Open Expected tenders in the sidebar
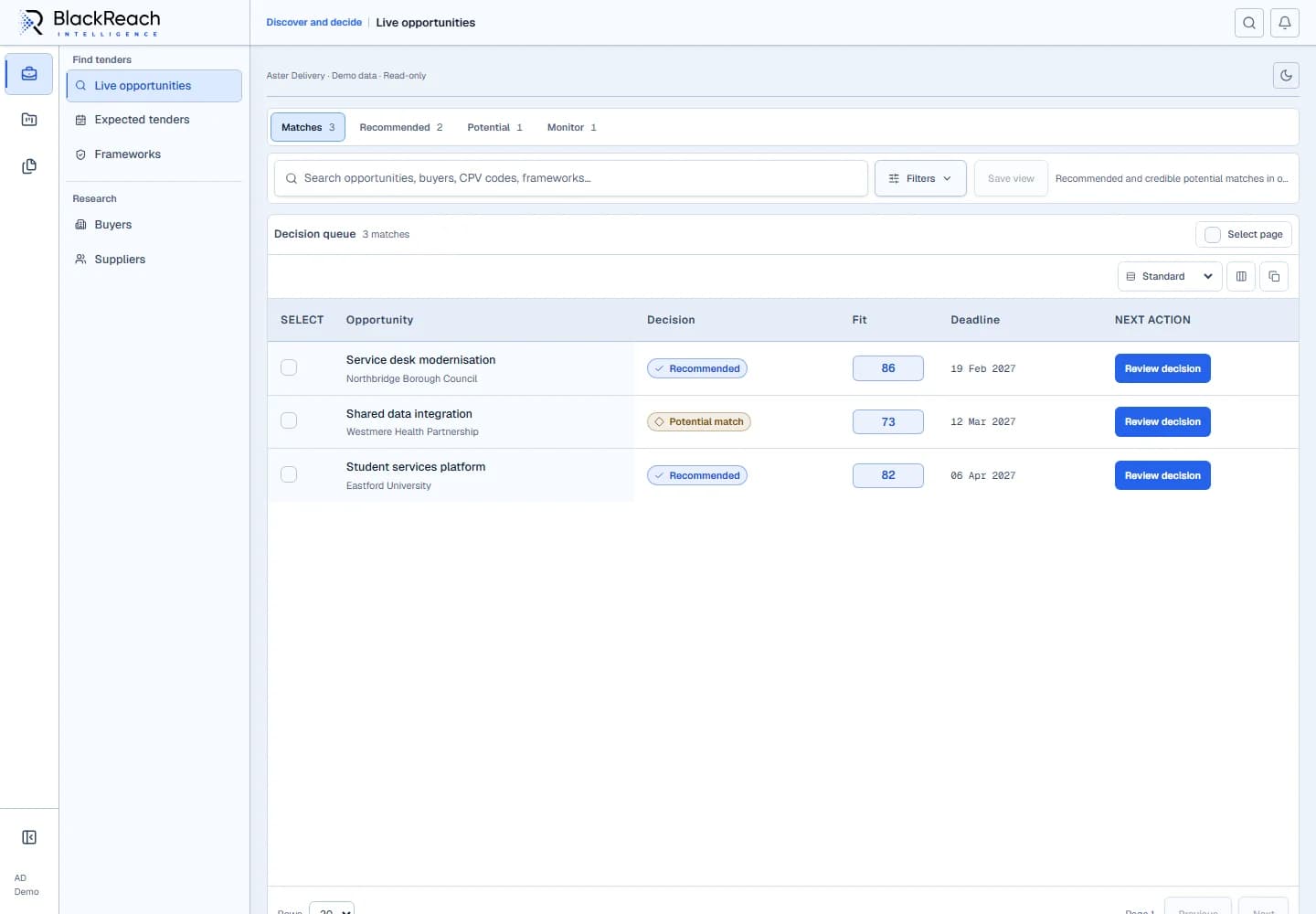Viewport: 1316px width, 914px height. pos(154,120)
